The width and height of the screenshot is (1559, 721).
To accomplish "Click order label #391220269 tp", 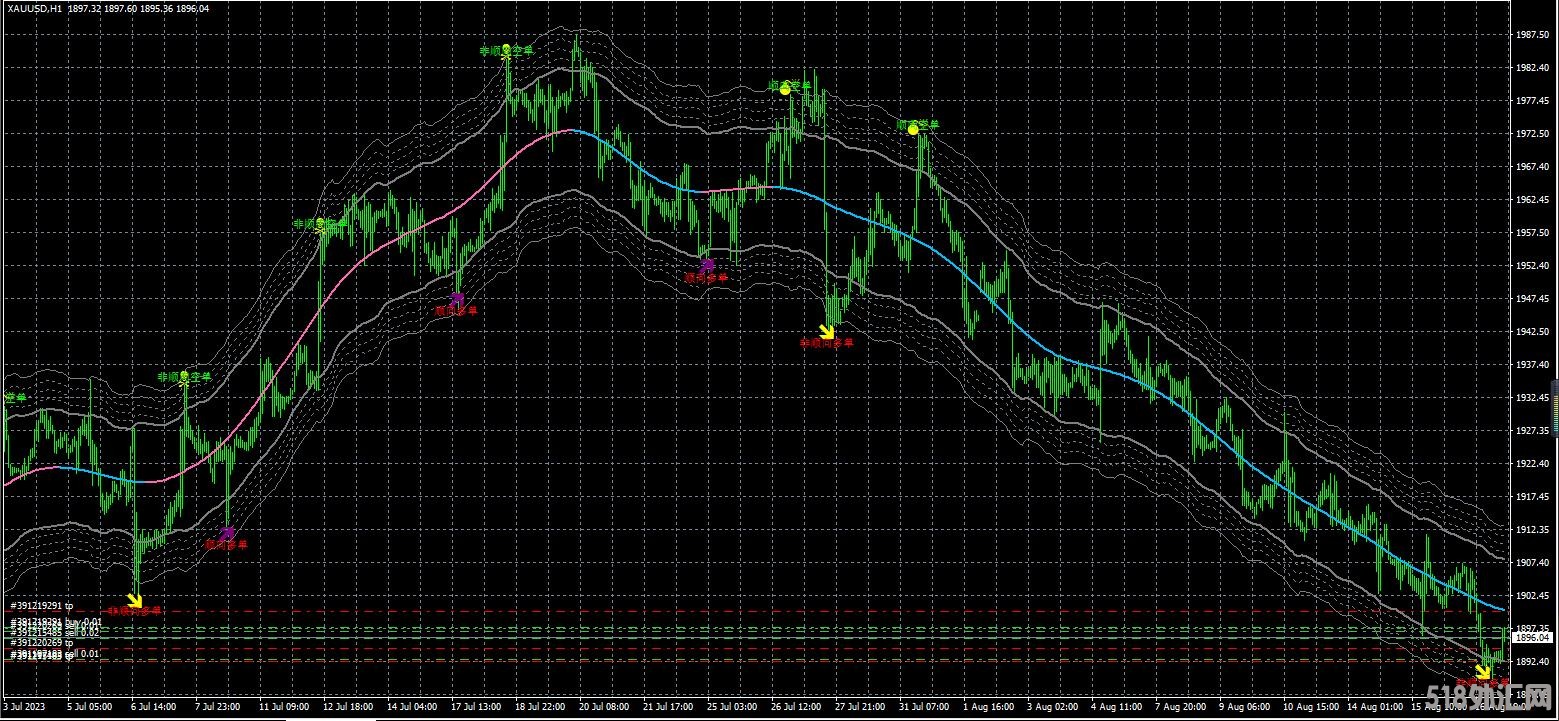I will 42,643.
